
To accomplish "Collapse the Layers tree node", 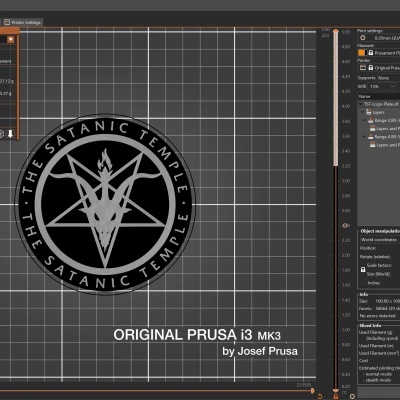I will tap(363, 112).
